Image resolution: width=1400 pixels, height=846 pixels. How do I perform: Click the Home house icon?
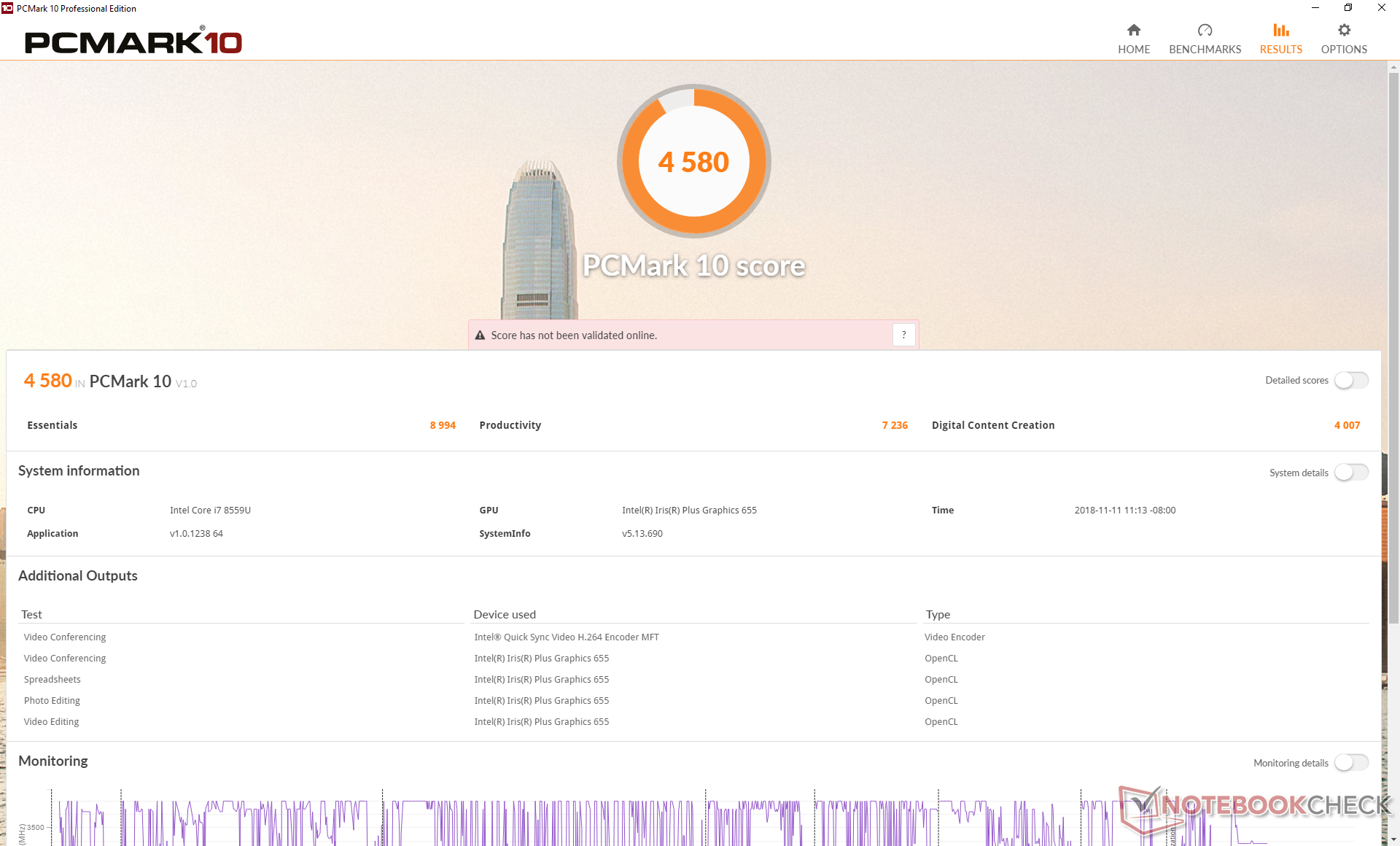click(1133, 30)
